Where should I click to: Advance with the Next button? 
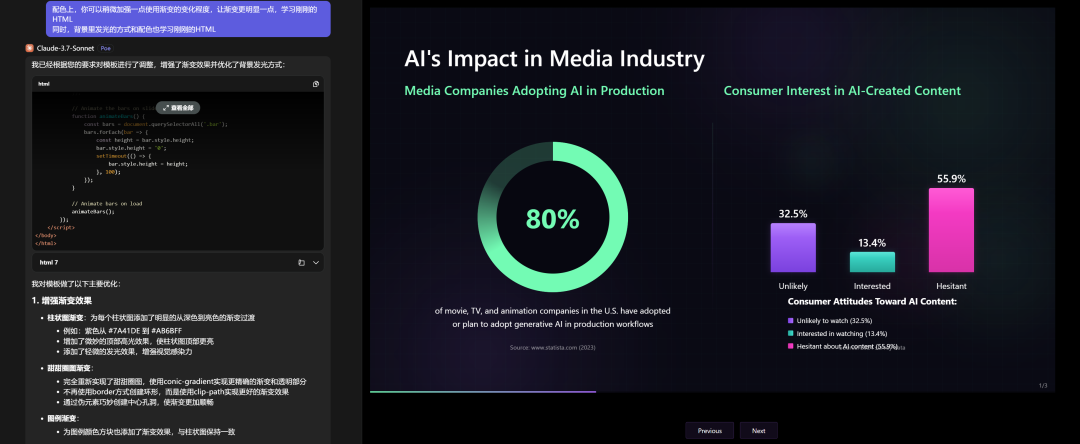tap(758, 431)
